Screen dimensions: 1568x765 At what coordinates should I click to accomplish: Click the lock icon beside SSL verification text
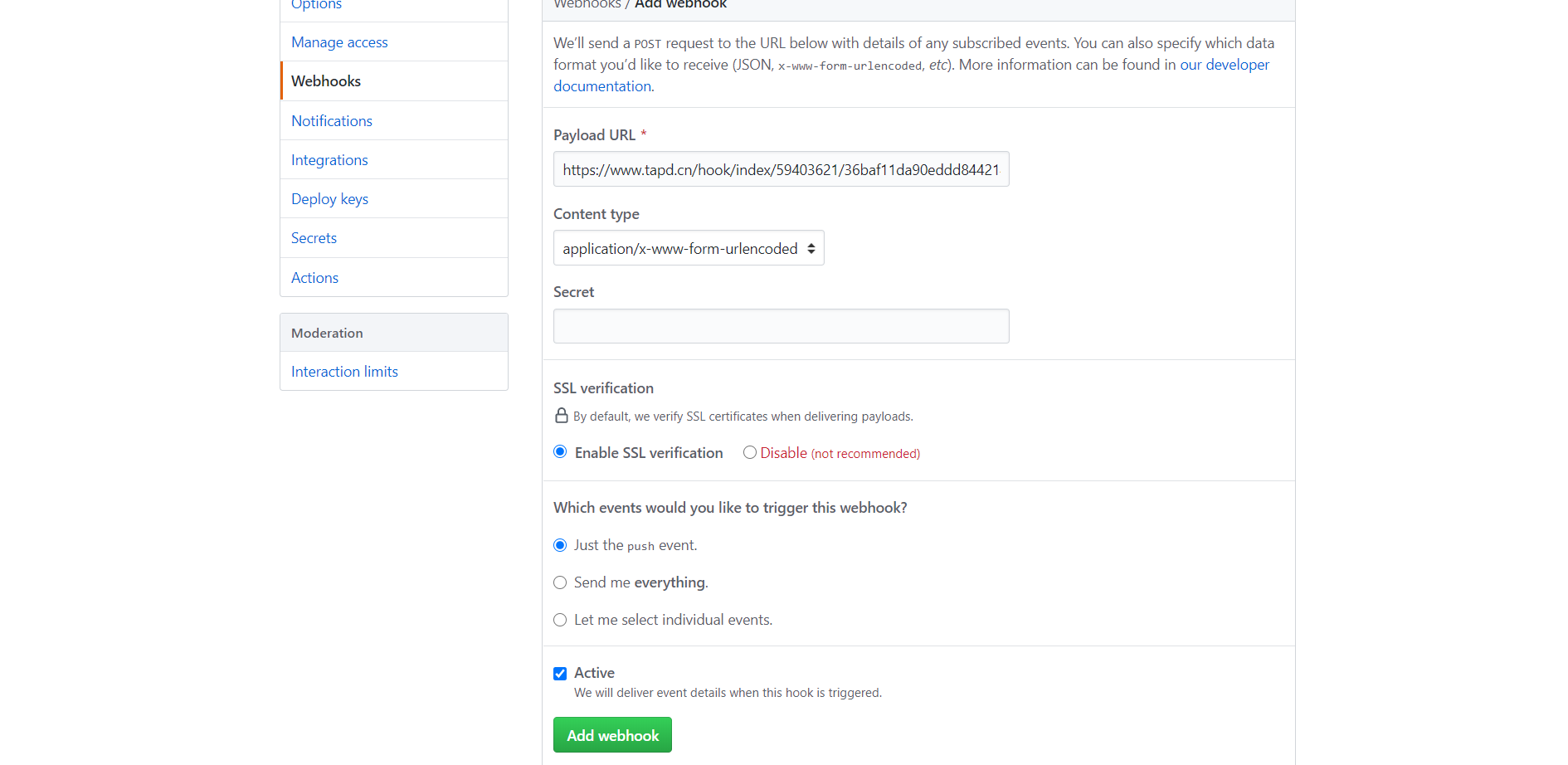coord(561,416)
